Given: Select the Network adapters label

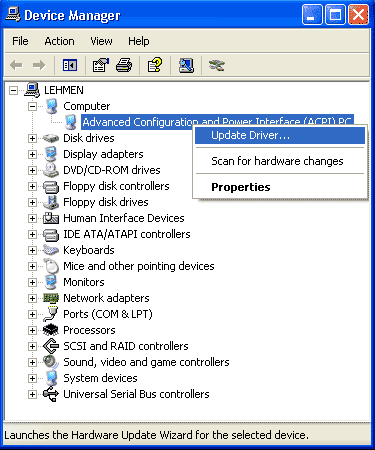Looking at the screenshot, I should click(x=106, y=298).
